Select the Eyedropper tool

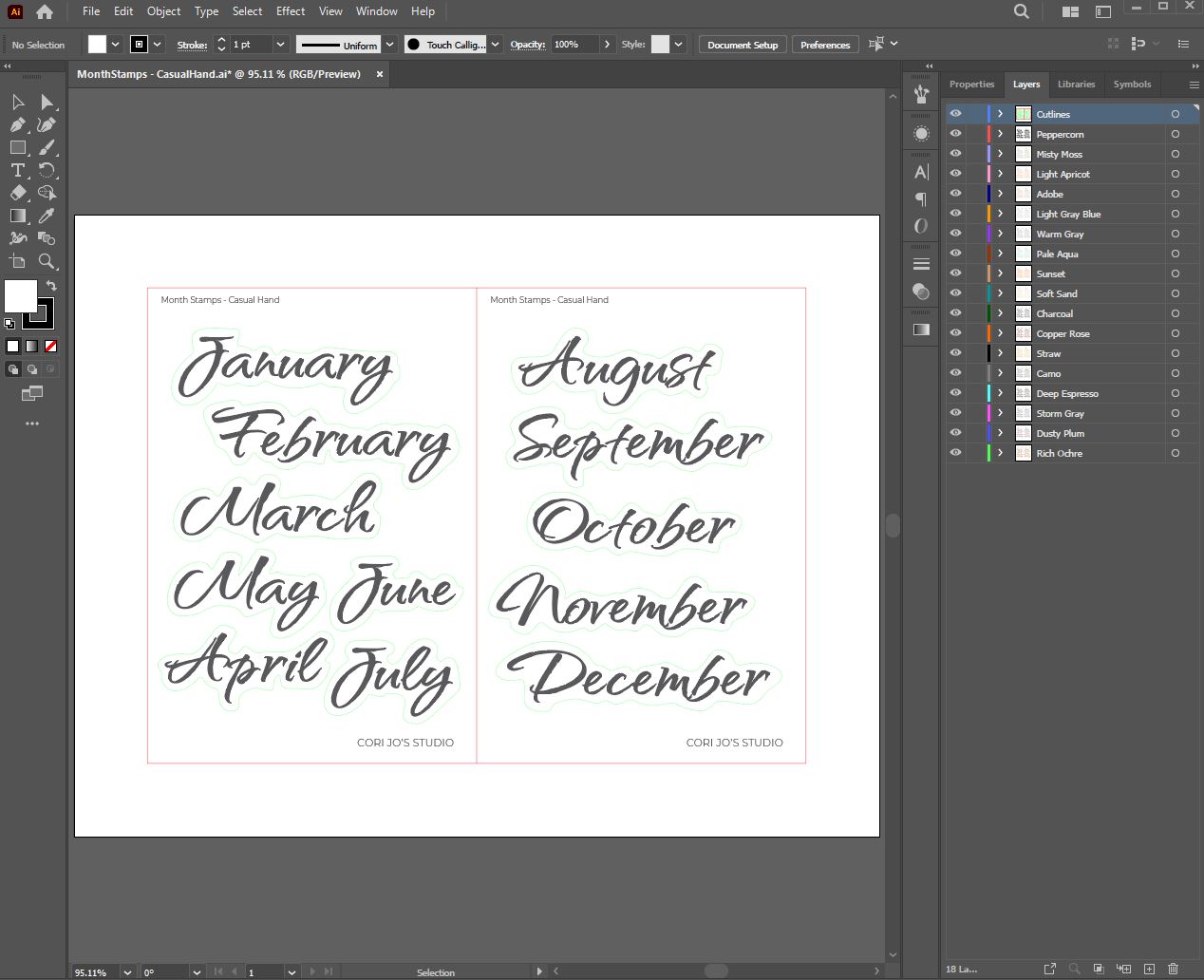click(47, 216)
